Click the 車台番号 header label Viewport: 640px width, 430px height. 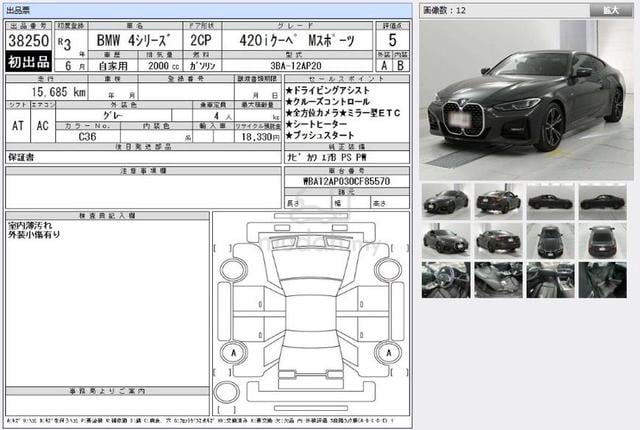click(347, 171)
